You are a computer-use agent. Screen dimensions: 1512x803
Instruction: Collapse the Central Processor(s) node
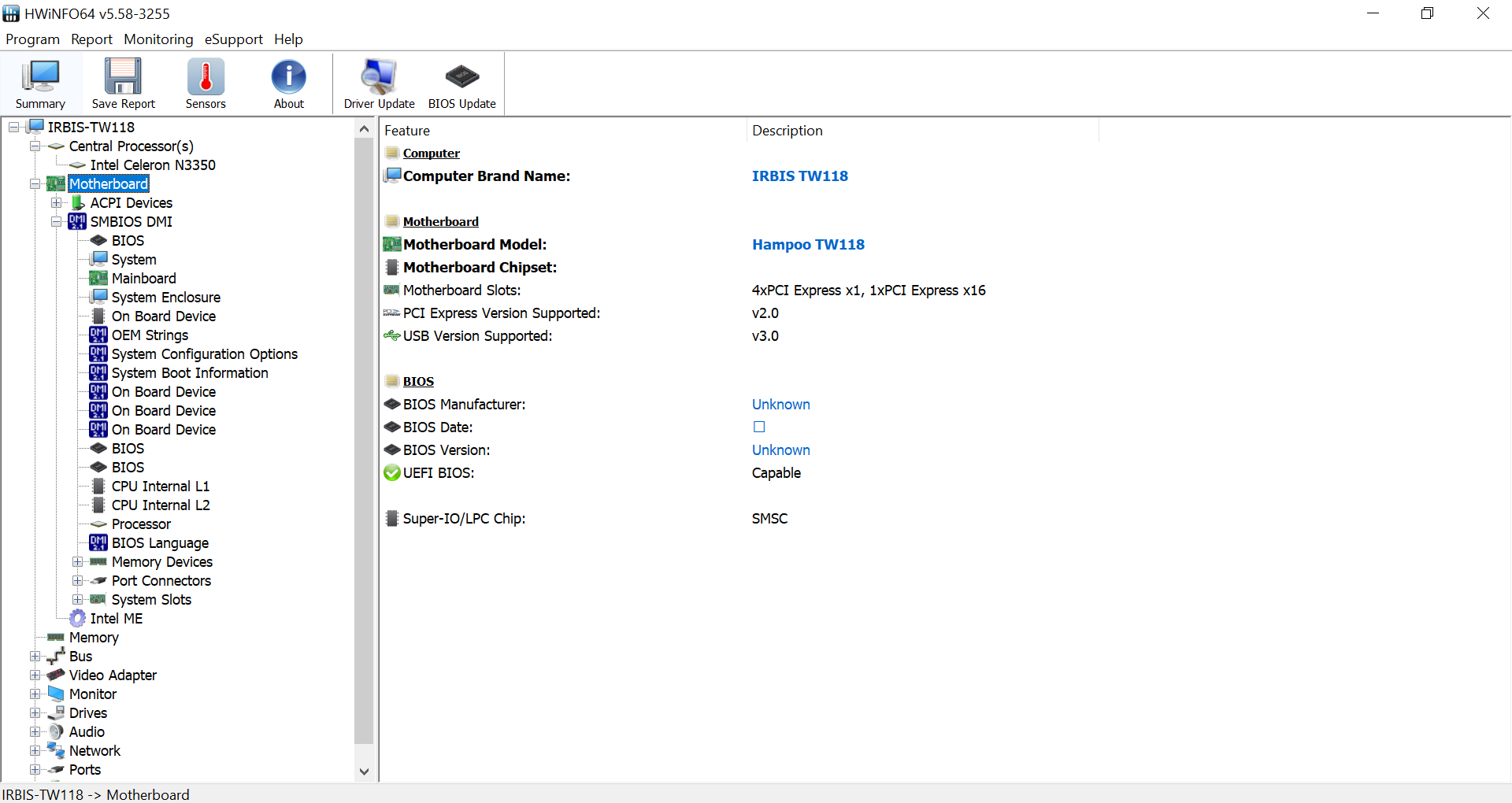(x=35, y=146)
